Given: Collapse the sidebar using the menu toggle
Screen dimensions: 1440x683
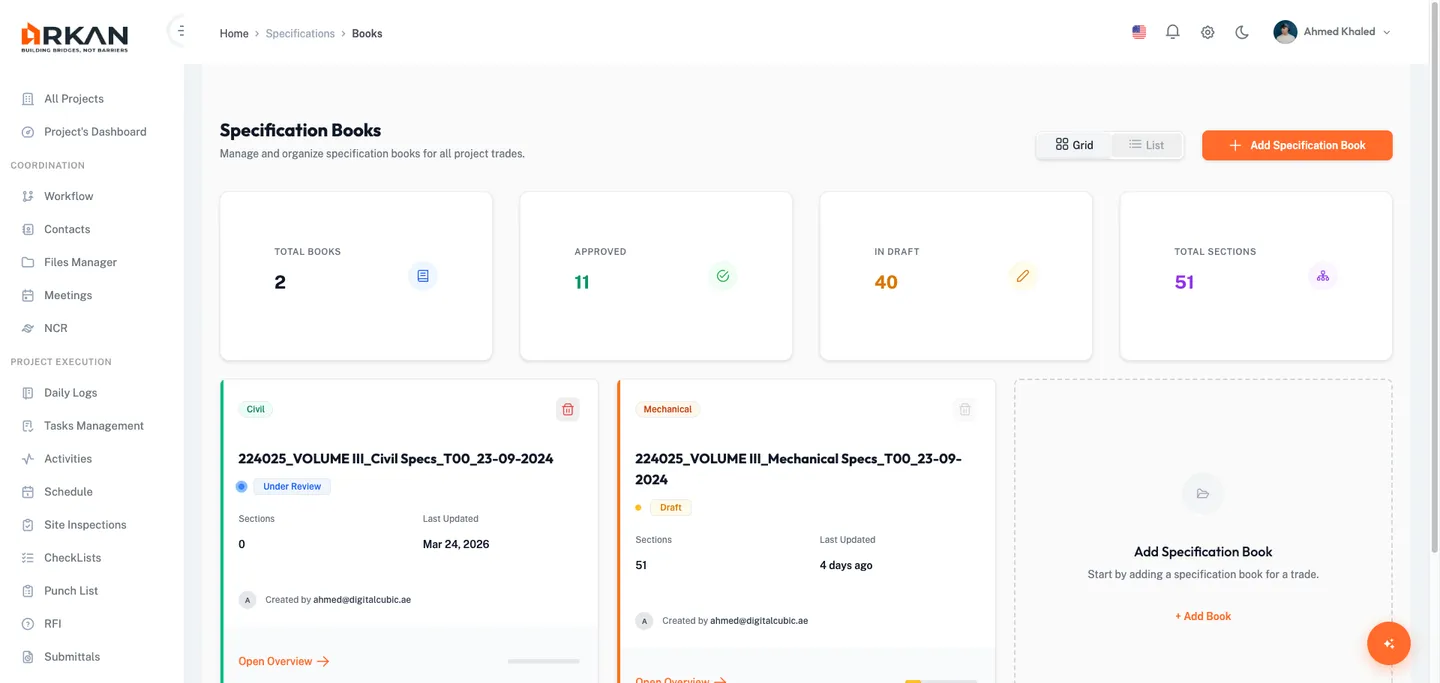Looking at the screenshot, I should coord(180,31).
